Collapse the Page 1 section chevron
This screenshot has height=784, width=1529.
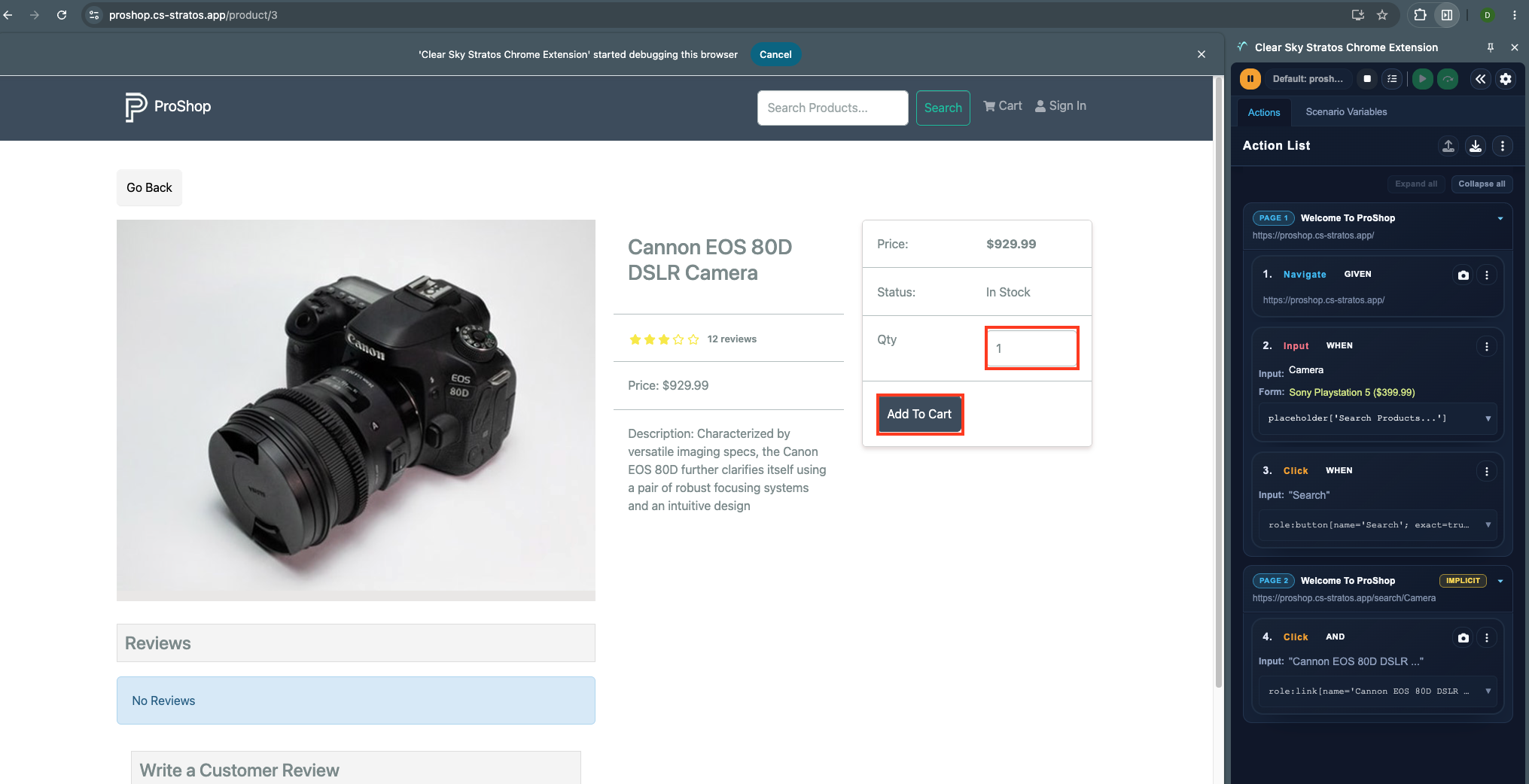click(1500, 219)
